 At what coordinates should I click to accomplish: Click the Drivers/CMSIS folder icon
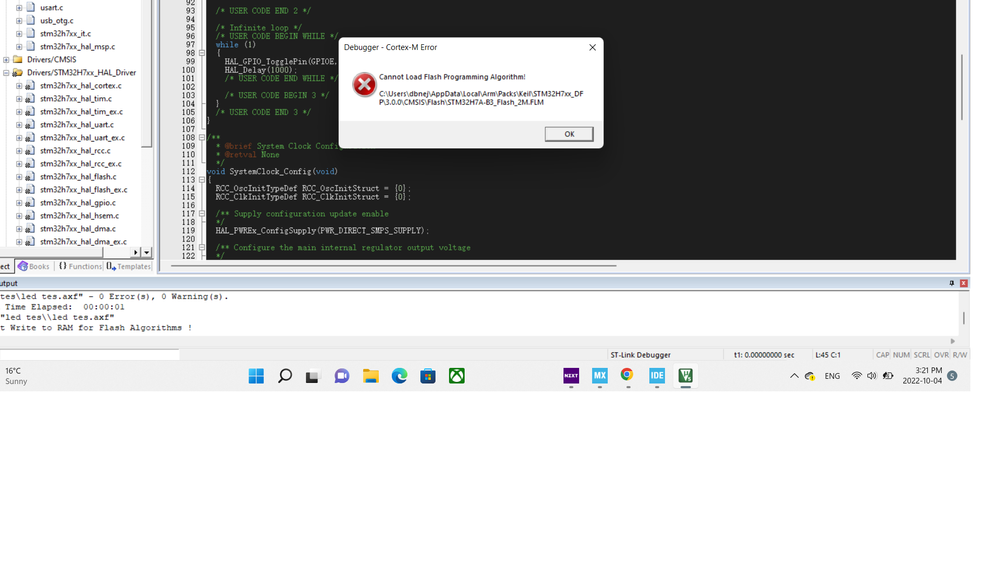coord(18,59)
